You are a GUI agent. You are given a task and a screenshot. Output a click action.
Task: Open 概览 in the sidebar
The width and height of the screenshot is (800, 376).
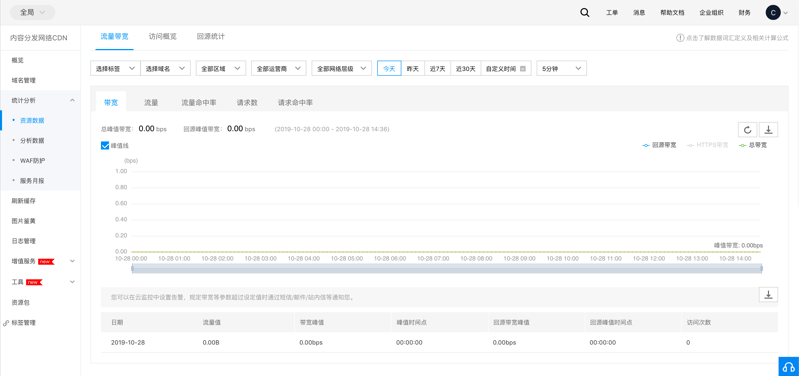click(40, 60)
